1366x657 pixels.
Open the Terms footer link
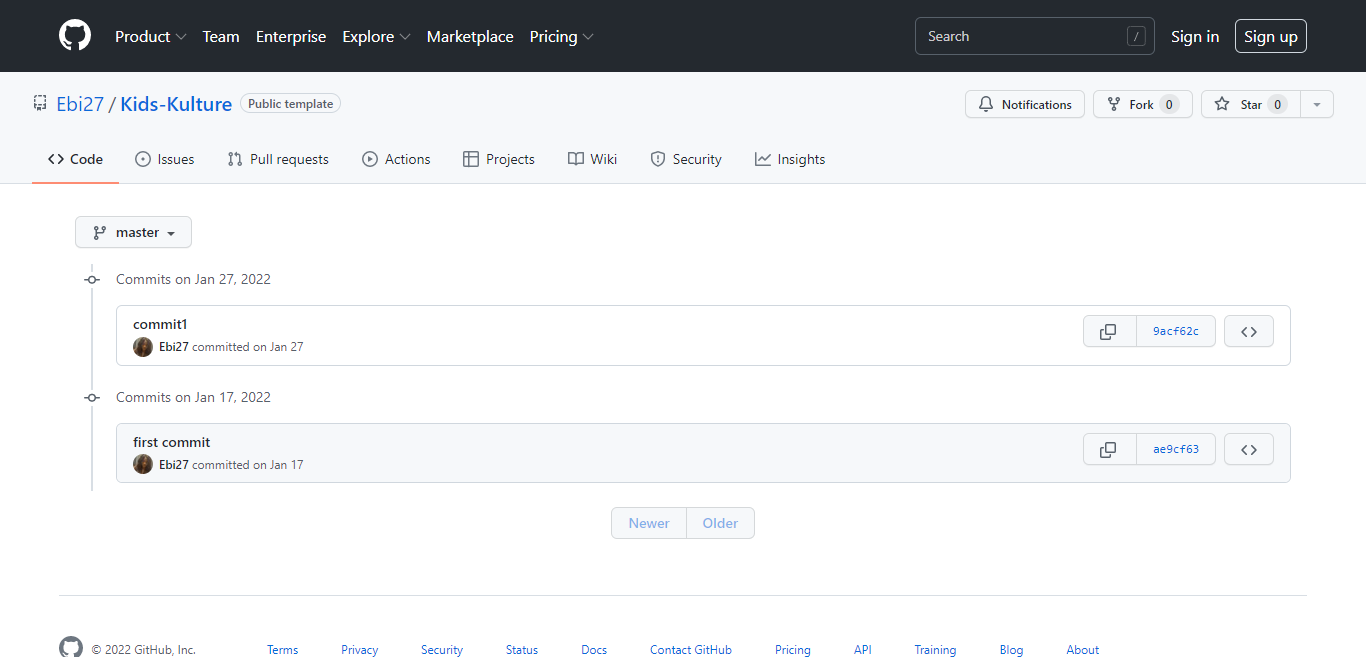[x=282, y=650]
